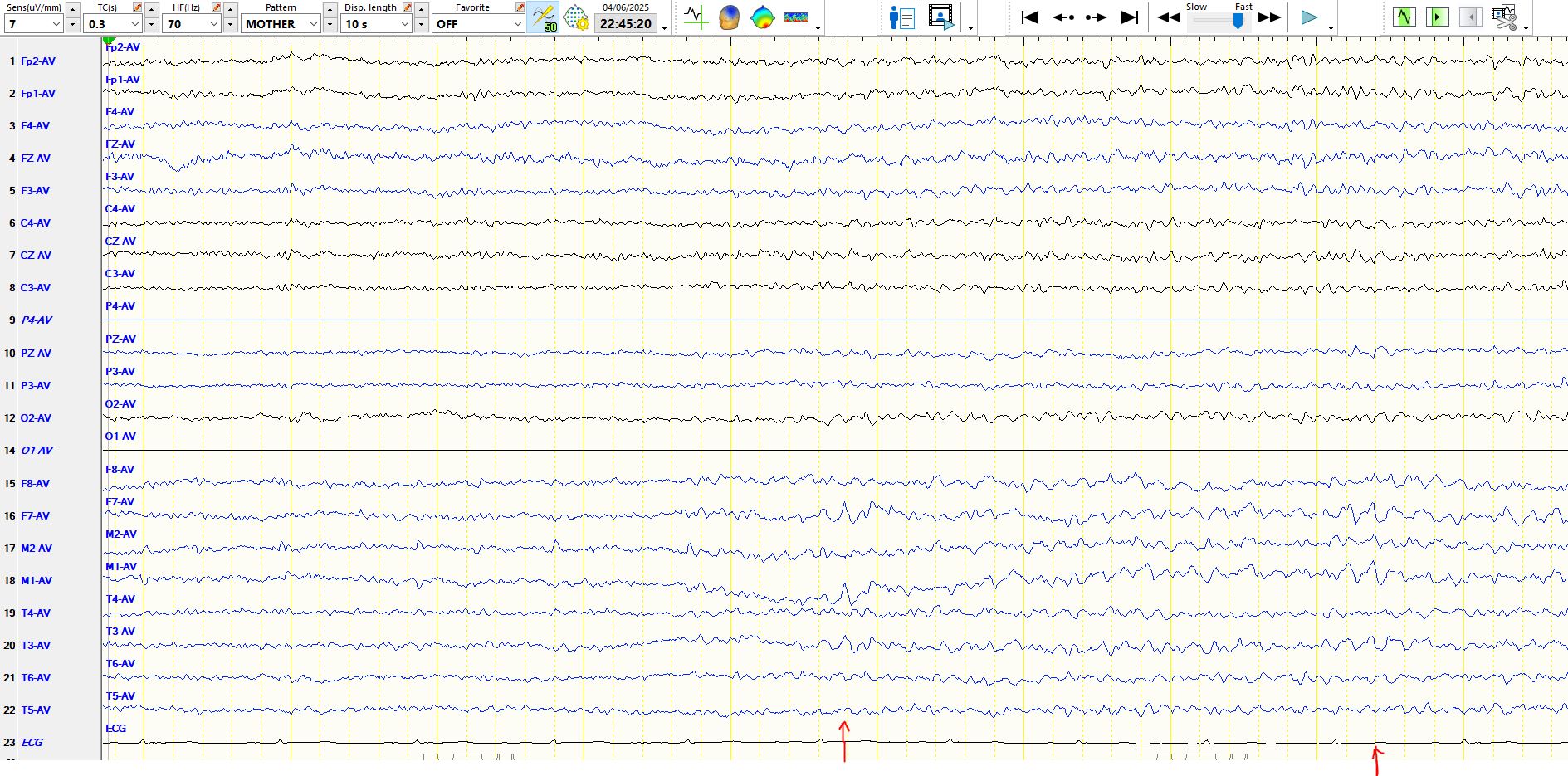Click the green waveform icon at the toolbar's right end
The image size is (1568, 776).
pyautogui.click(x=1404, y=17)
